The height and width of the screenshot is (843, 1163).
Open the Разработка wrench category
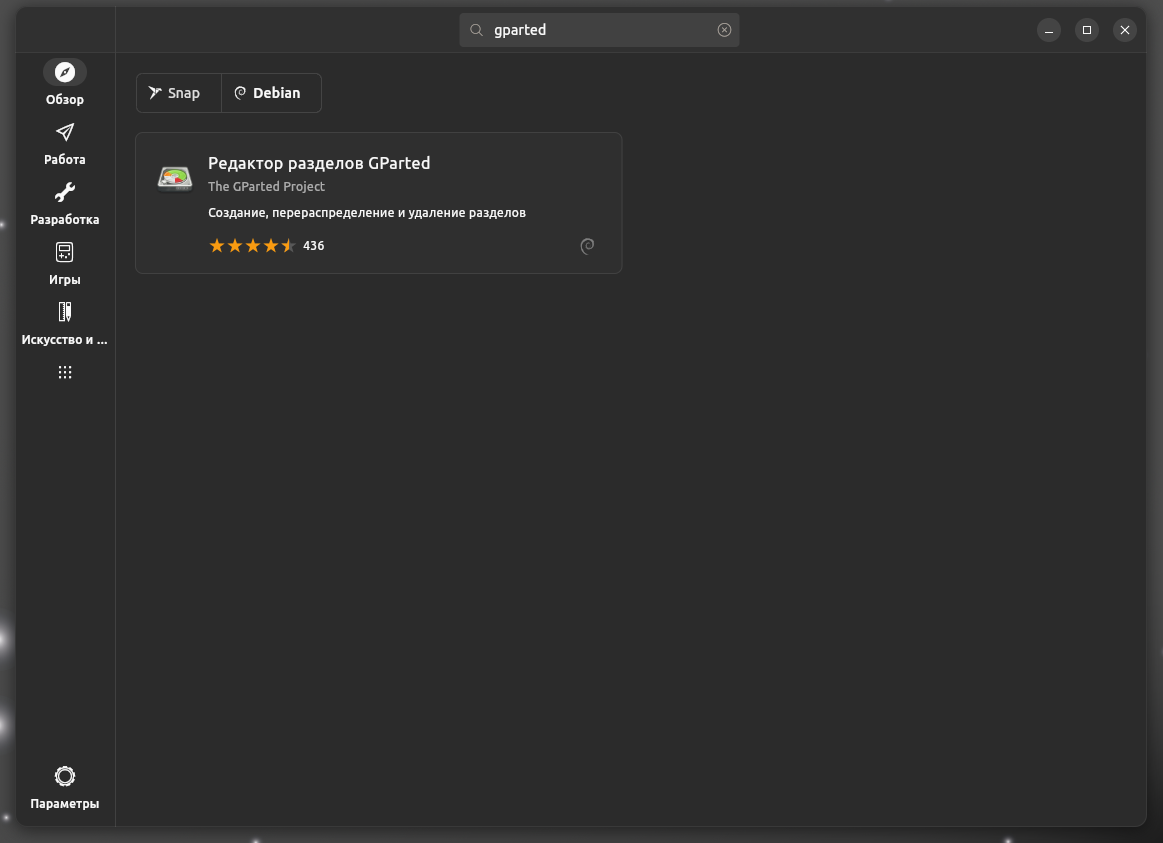[x=65, y=192]
